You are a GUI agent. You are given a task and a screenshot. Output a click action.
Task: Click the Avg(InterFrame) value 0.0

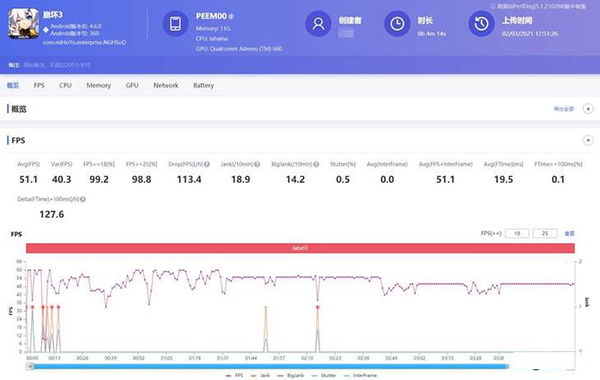(x=387, y=179)
